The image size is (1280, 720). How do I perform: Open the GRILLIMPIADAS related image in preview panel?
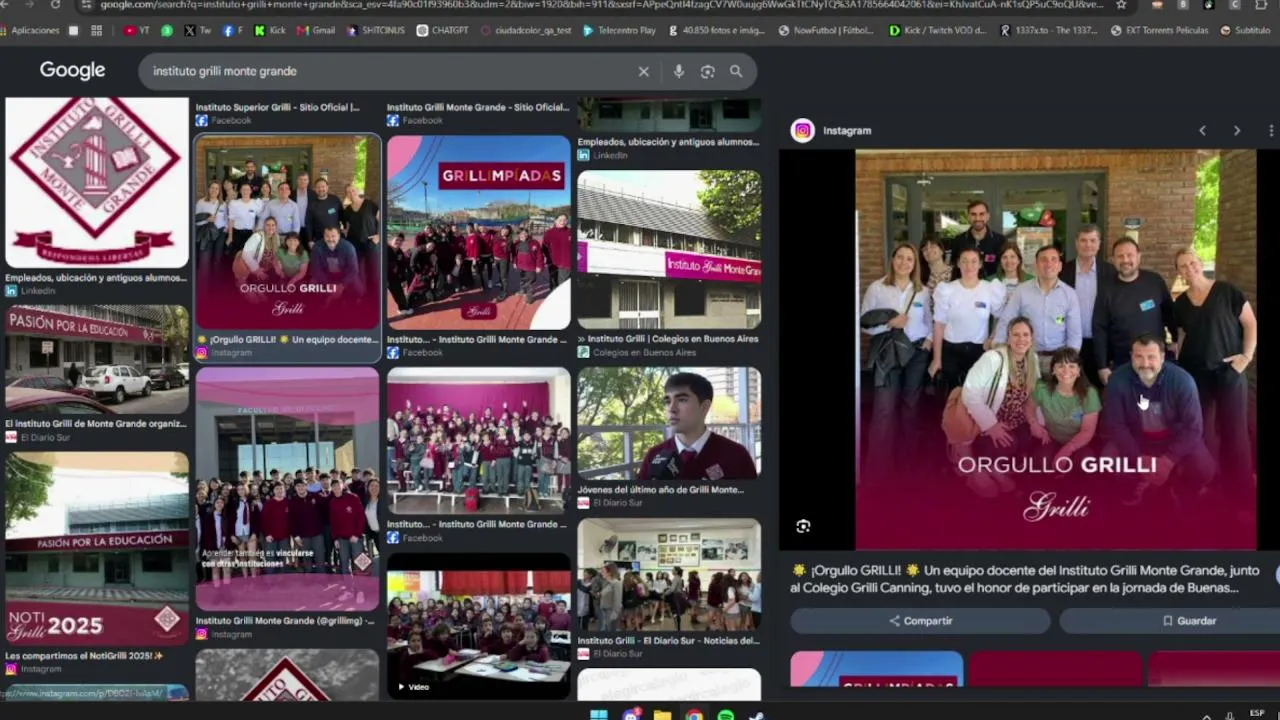click(x=877, y=669)
